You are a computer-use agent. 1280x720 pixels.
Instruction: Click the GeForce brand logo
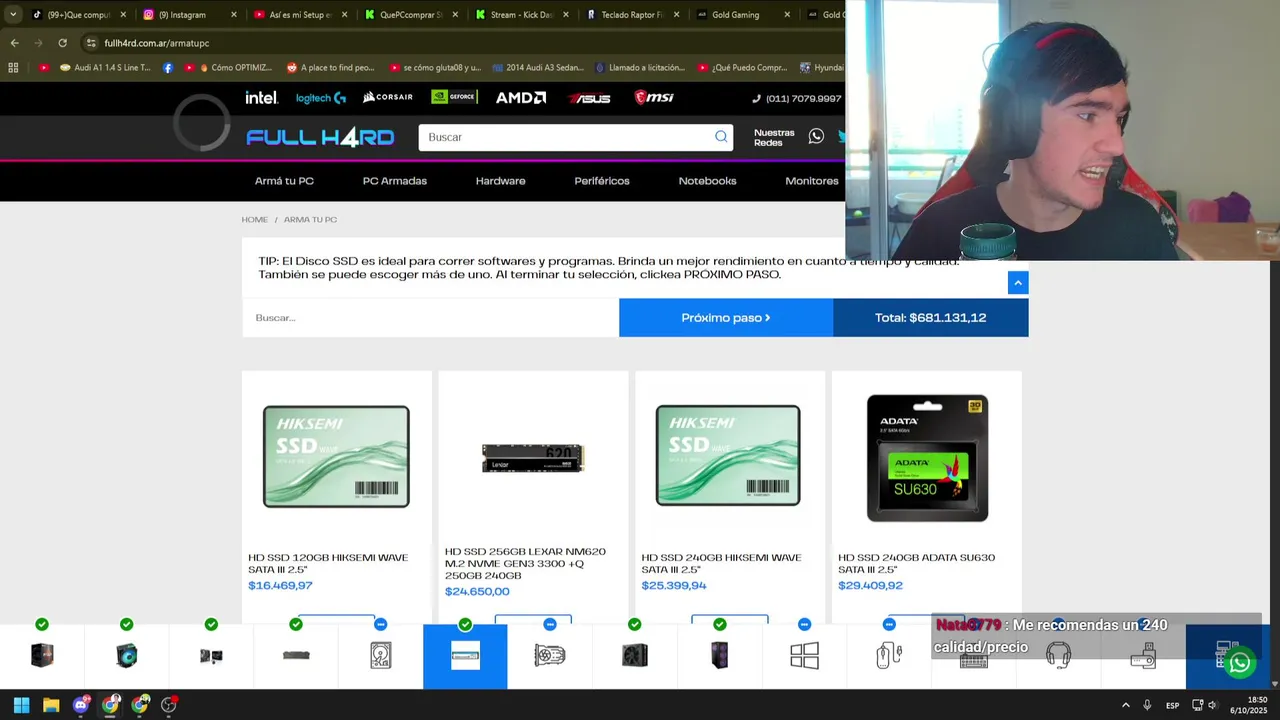(x=454, y=97)
